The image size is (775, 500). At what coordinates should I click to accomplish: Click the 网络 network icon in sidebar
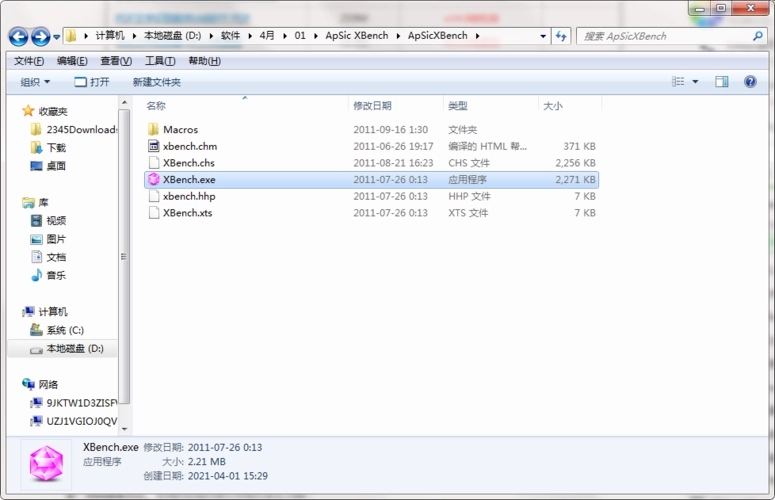[28, 384]
